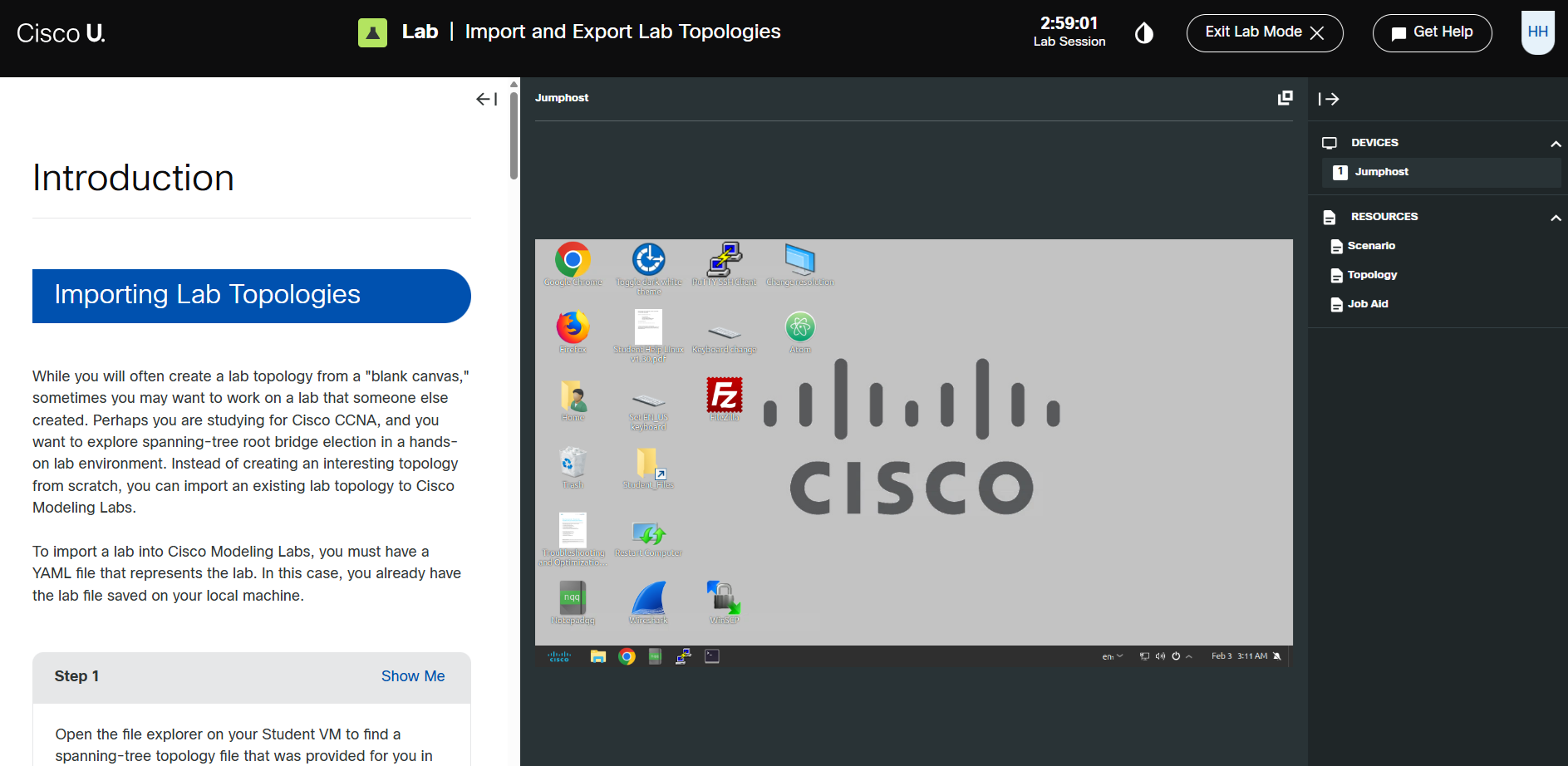Open the Job Aid resource

[1359, 304]
